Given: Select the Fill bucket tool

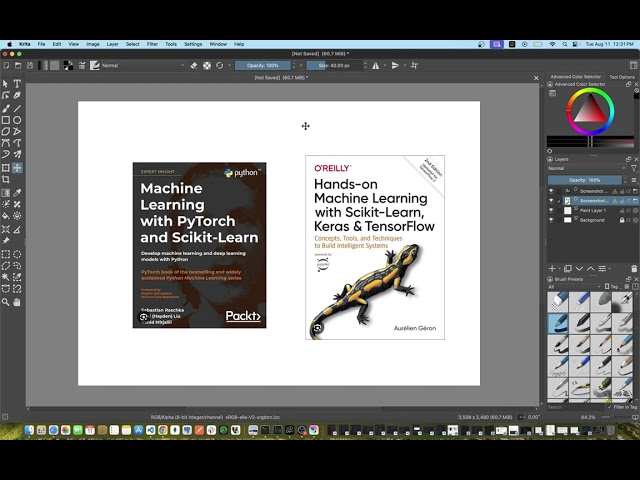Looking at the screenshot, I should [x=6, y=216].
